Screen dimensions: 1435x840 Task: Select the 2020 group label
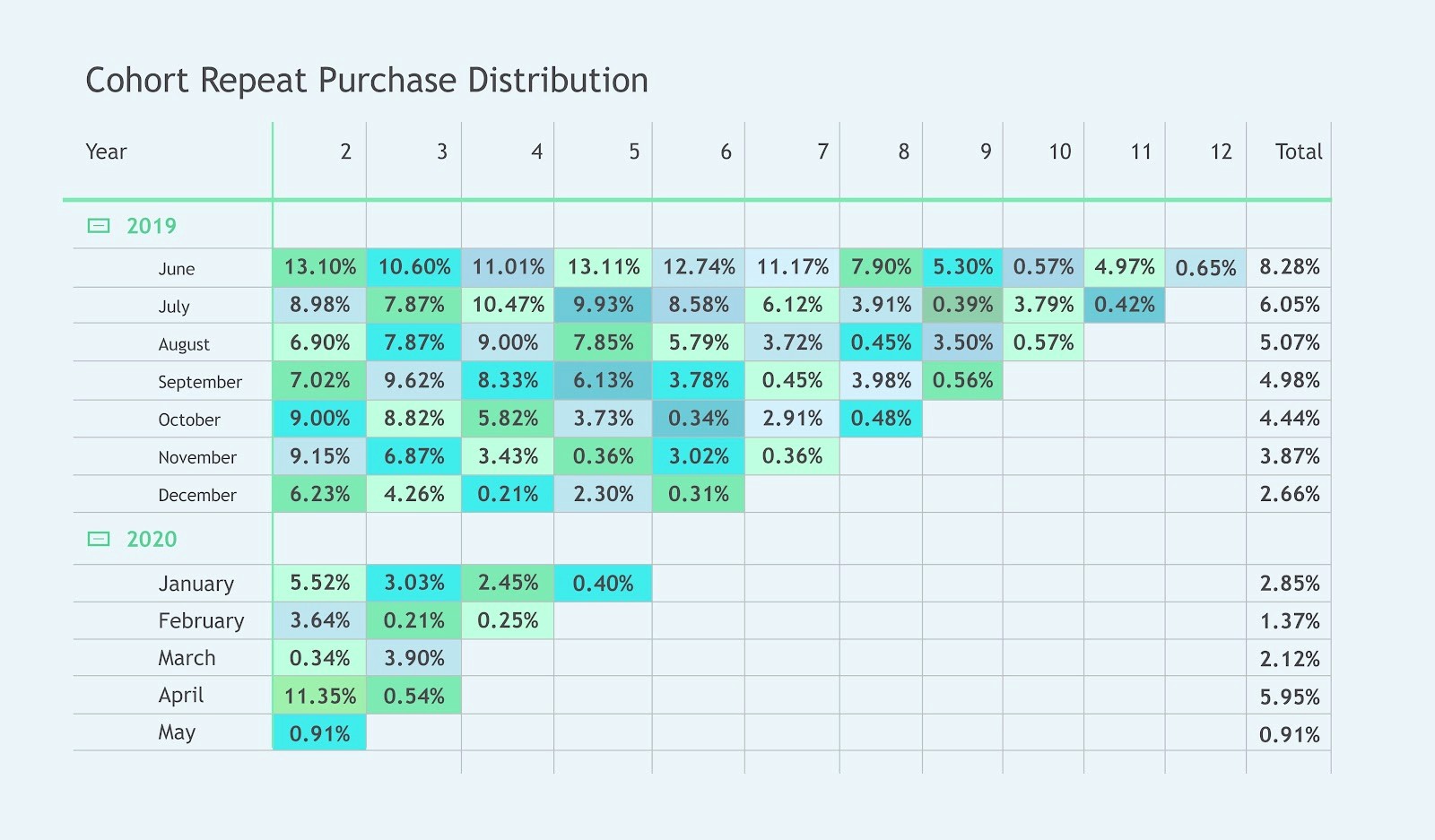coord(152,539)
